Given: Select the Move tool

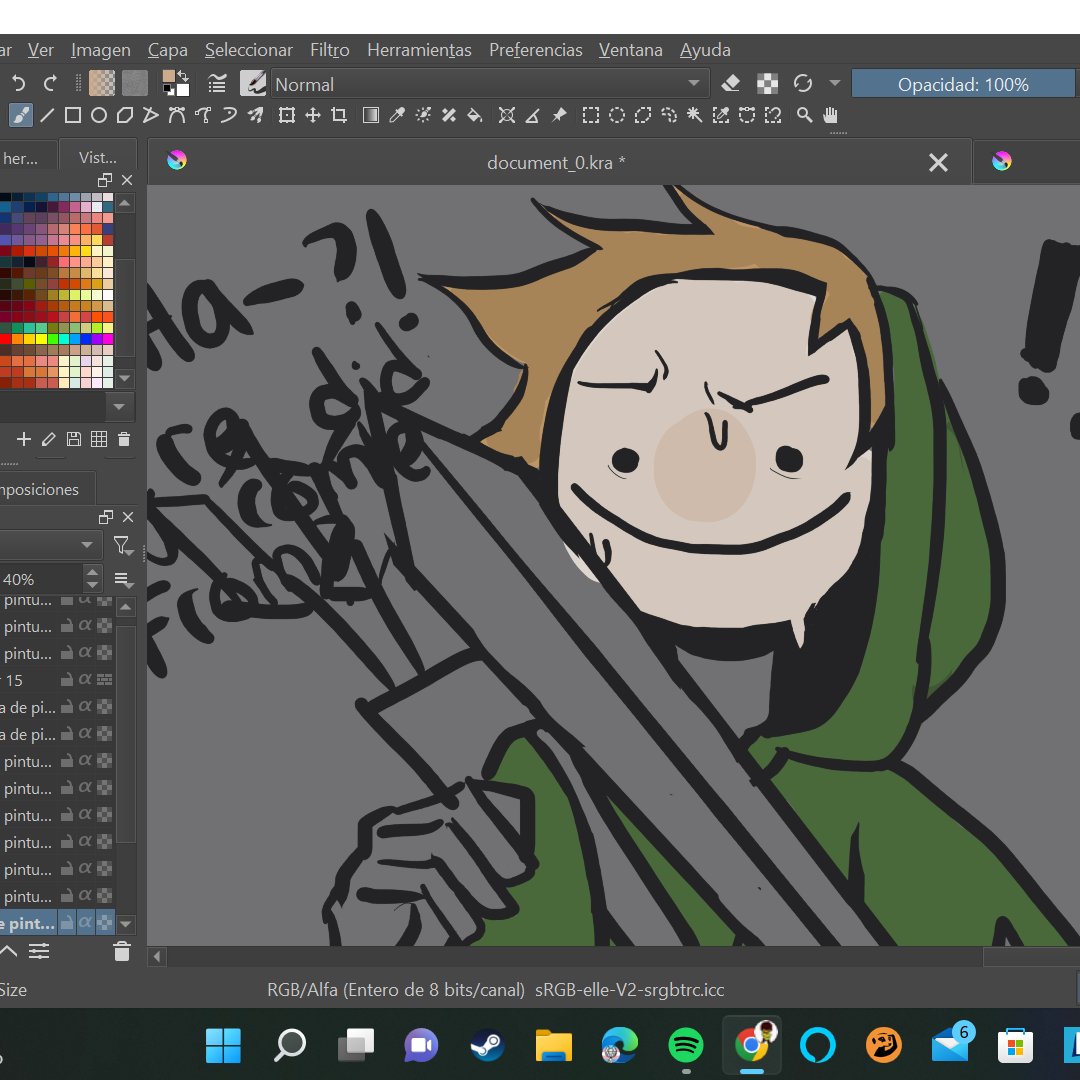Looking at the screenshot, I should 313,115.
